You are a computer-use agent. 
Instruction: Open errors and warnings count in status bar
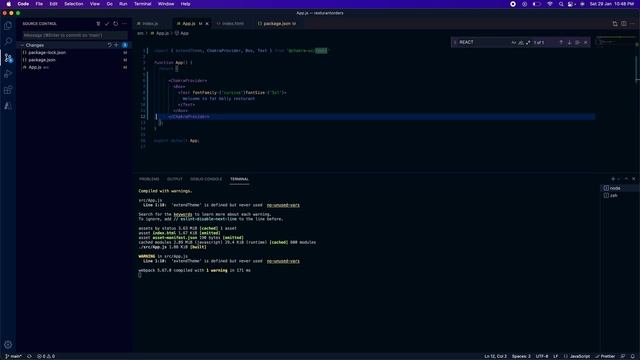46,356
